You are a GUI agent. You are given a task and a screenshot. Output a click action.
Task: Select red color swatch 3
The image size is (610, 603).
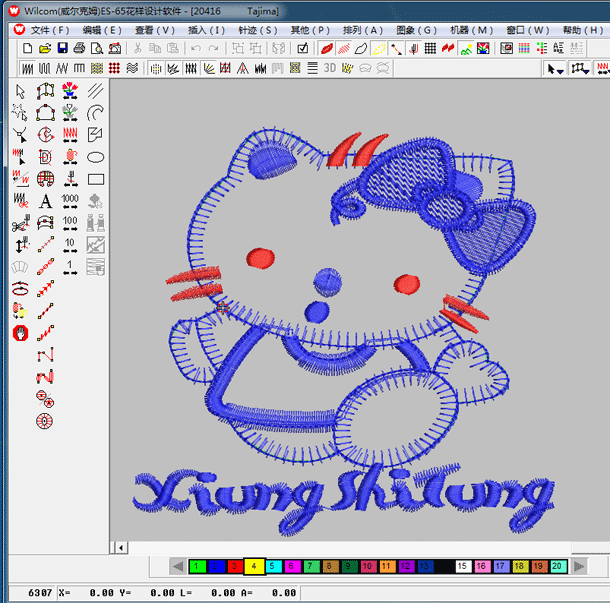tap(235, 566)
